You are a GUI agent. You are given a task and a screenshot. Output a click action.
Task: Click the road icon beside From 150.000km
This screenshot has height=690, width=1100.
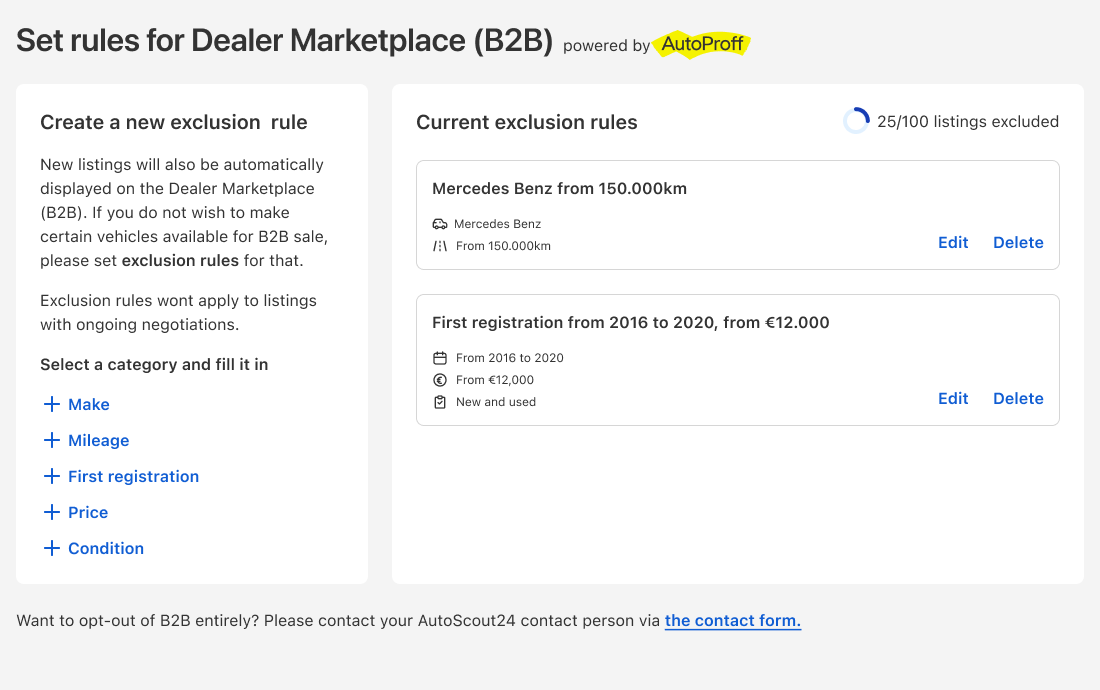tap(440, 245)
